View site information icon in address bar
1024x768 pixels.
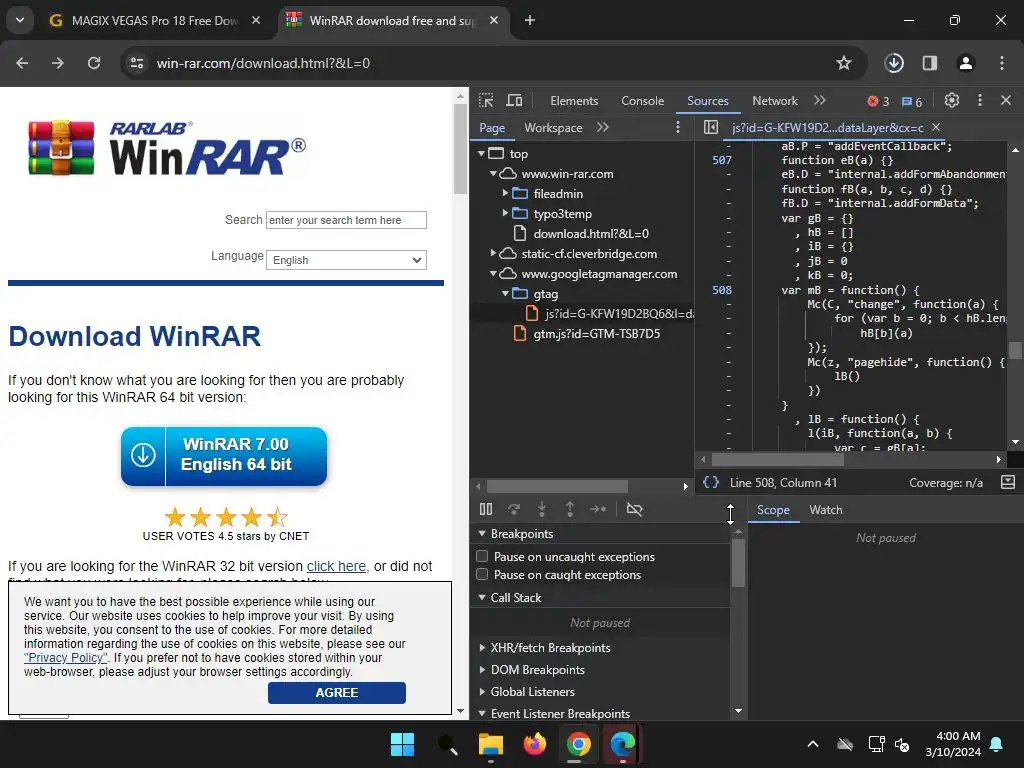tap(137, 63)
